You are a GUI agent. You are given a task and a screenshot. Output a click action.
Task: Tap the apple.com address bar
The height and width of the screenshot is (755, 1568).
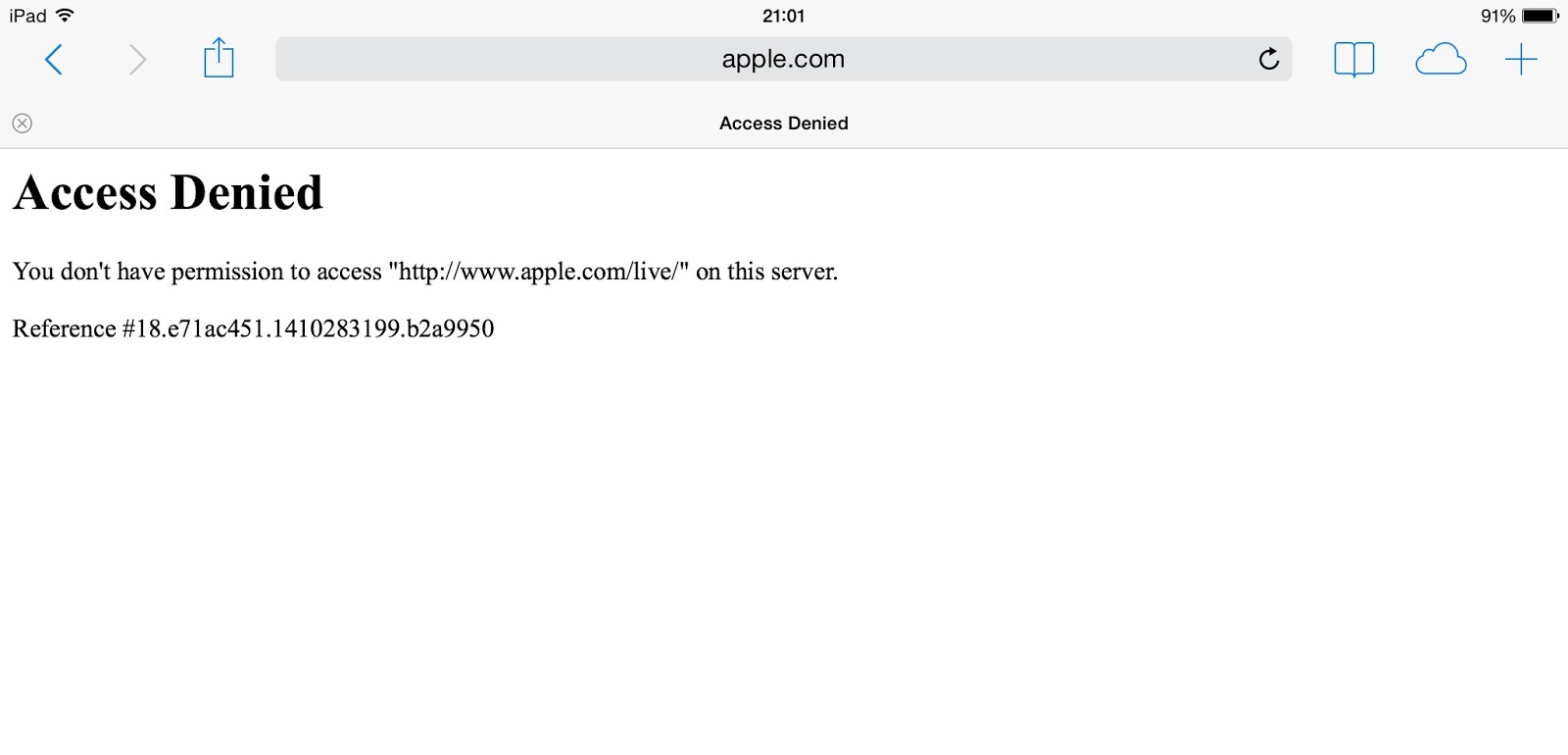click(x=784, y=59)
